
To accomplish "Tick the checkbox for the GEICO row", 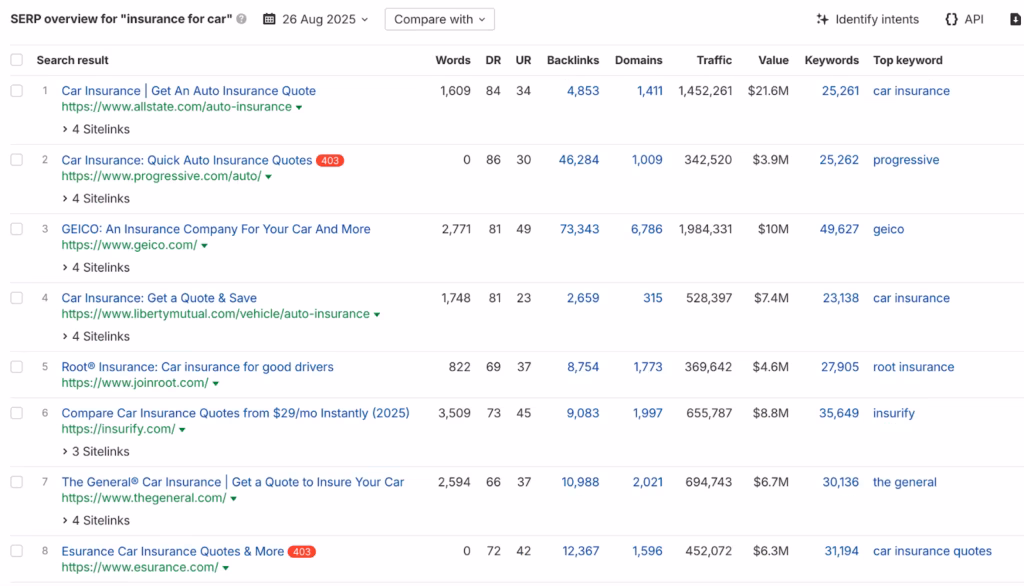I will [16, 229].
